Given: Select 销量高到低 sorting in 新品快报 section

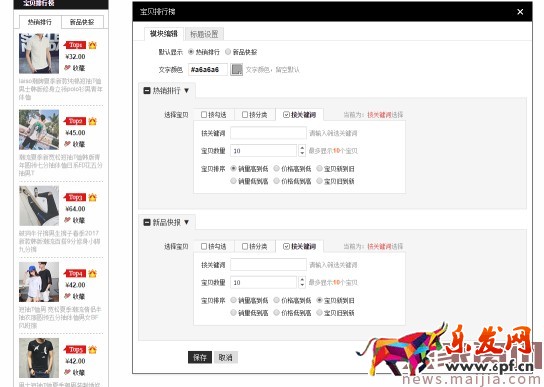Looking at the screenshot, I should [233, 300].
